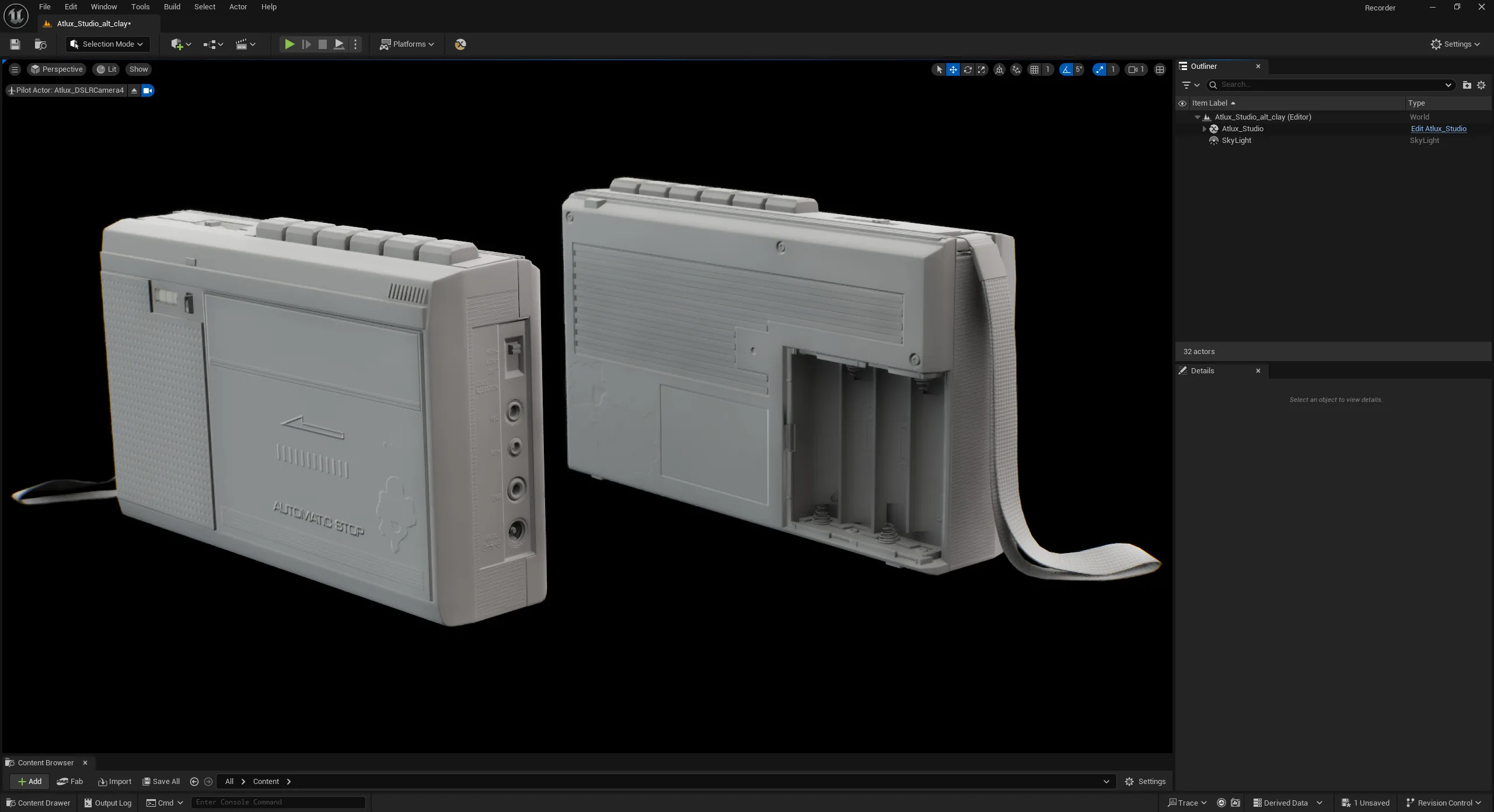This screenshot has height=812, width=1494.
Task: Click the Content Browser Add button
Action: (x=30, y=782)
